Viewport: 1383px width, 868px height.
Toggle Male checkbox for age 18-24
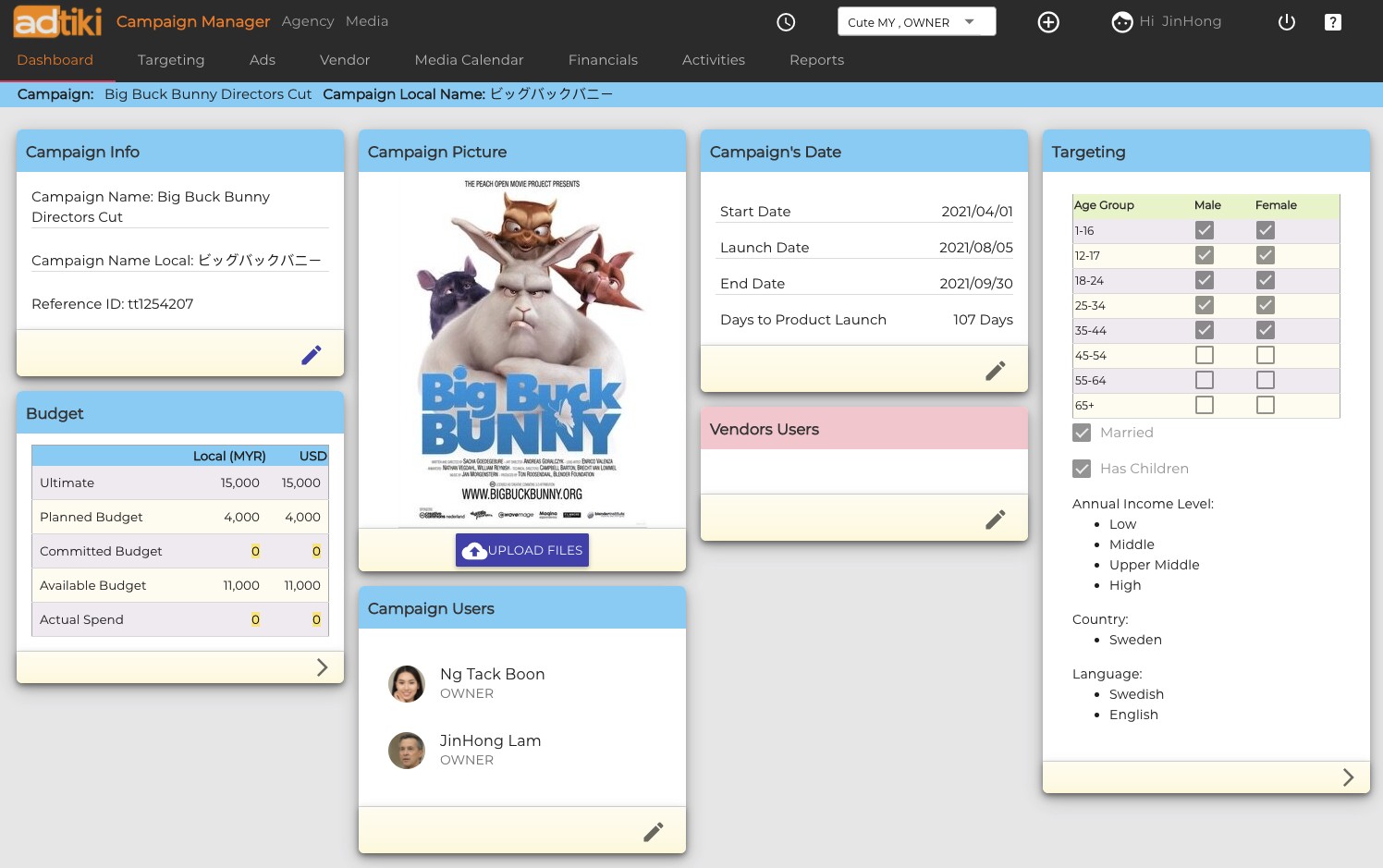point(1205,280)
